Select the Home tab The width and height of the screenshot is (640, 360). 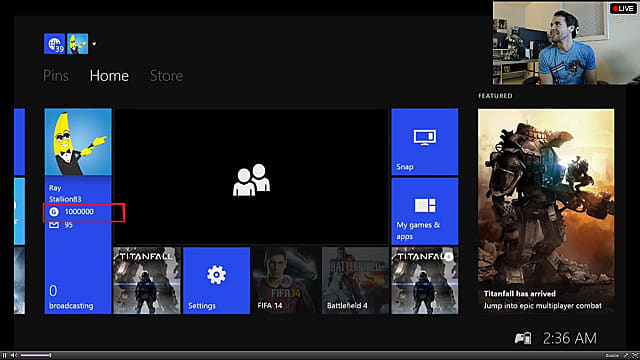pos(109,76)
